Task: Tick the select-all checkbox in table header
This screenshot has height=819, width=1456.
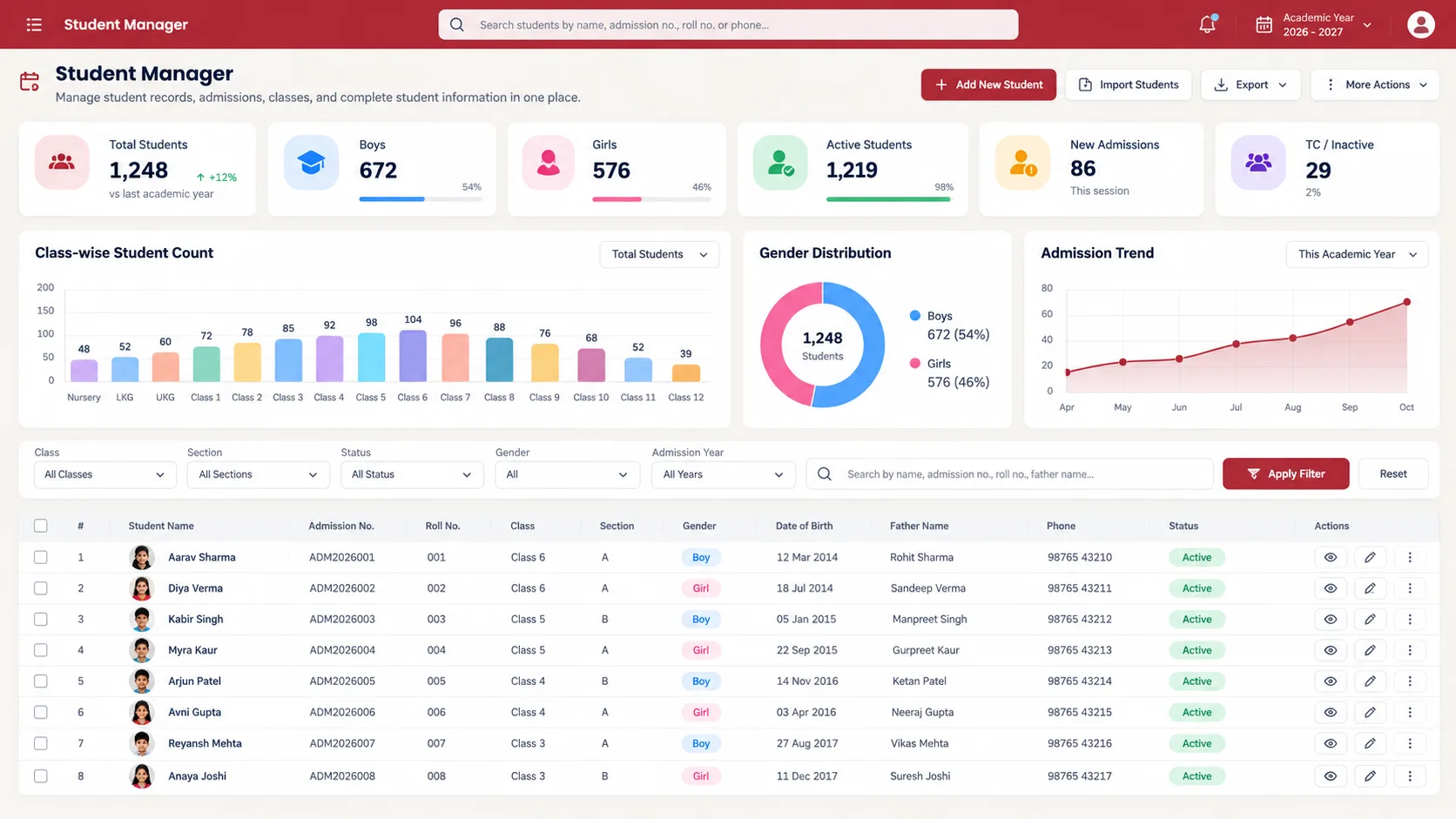Action: coord(41,526)
